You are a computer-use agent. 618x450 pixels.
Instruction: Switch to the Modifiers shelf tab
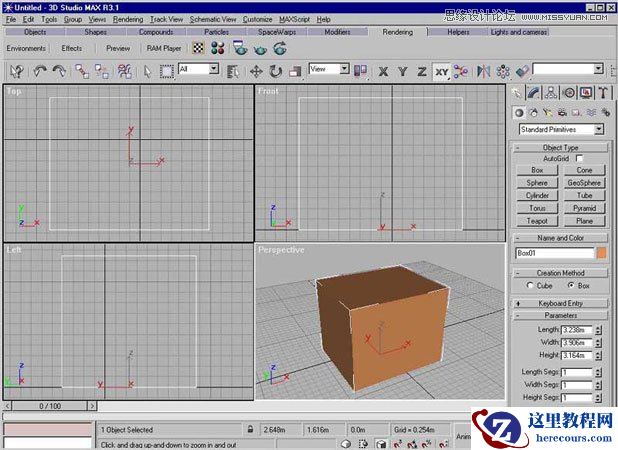[x=337, y=32]
